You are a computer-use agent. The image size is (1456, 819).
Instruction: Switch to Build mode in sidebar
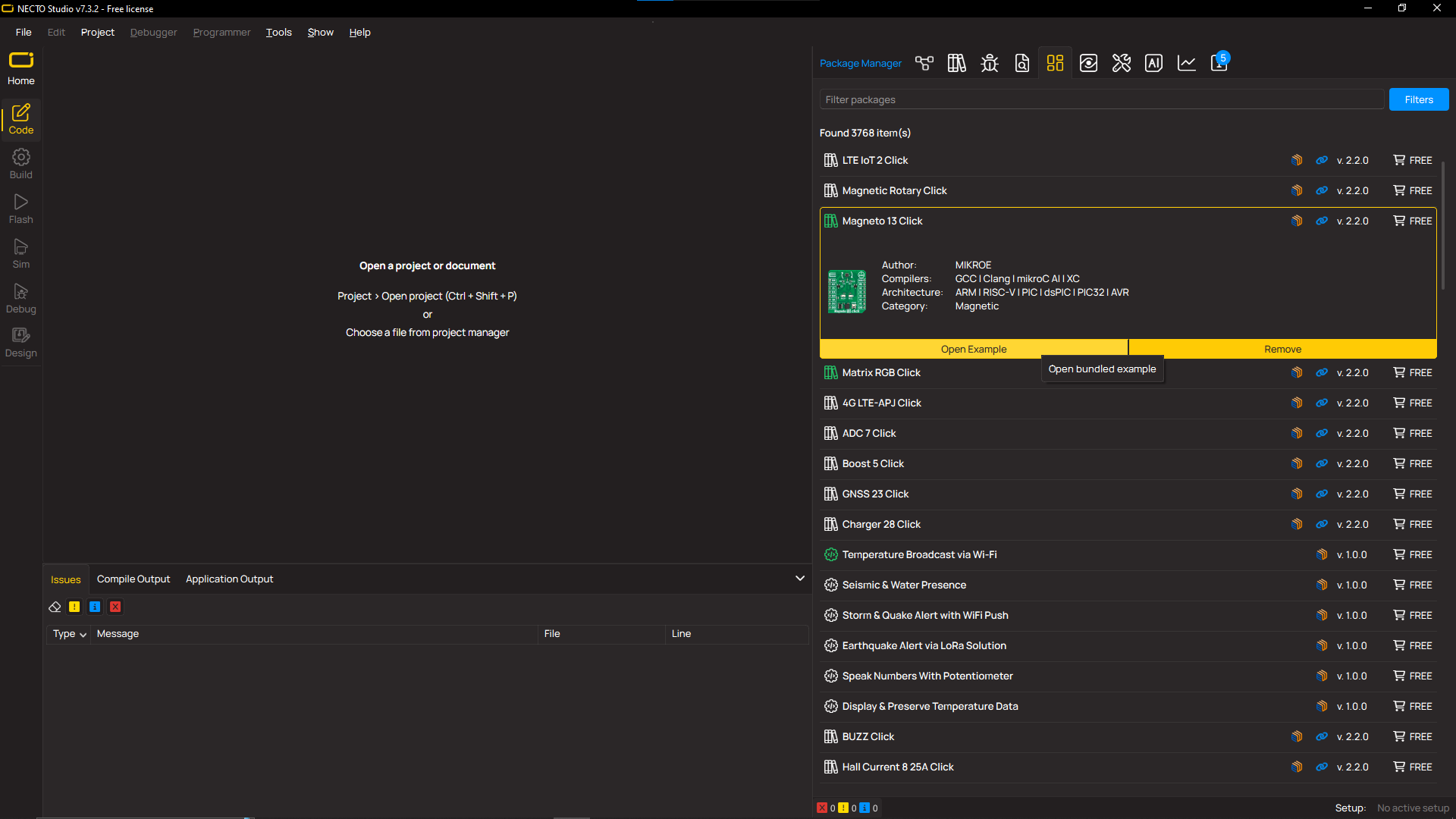(21, 164)
